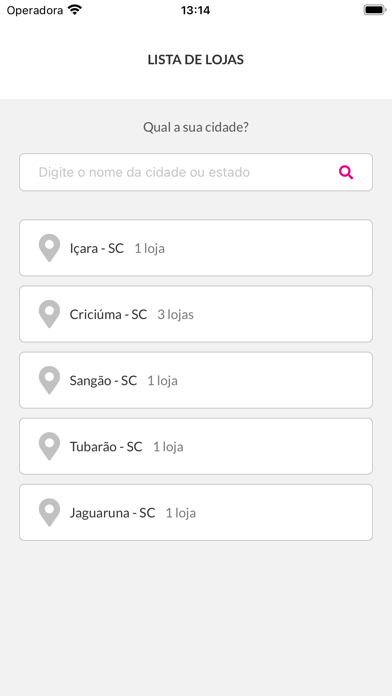Image resolution: width=392 pixels, height=696 pixels.
Task: Click the location pin next to Tubarão
Action: coord(49,446)
